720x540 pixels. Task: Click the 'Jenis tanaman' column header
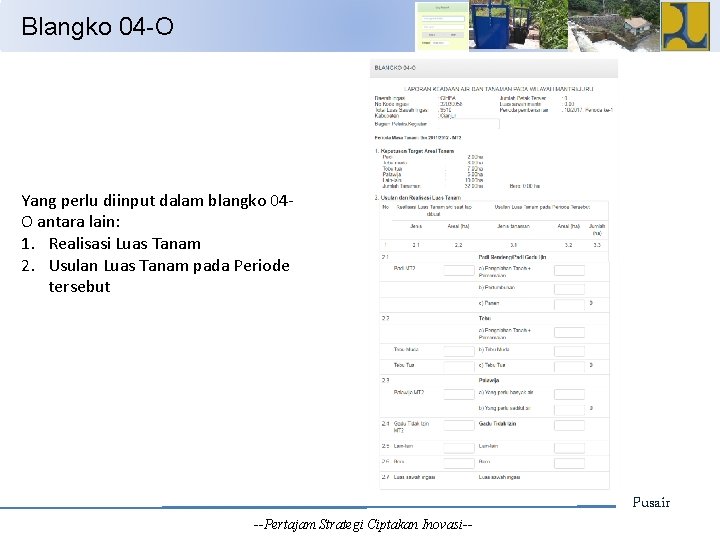point(513,226)
